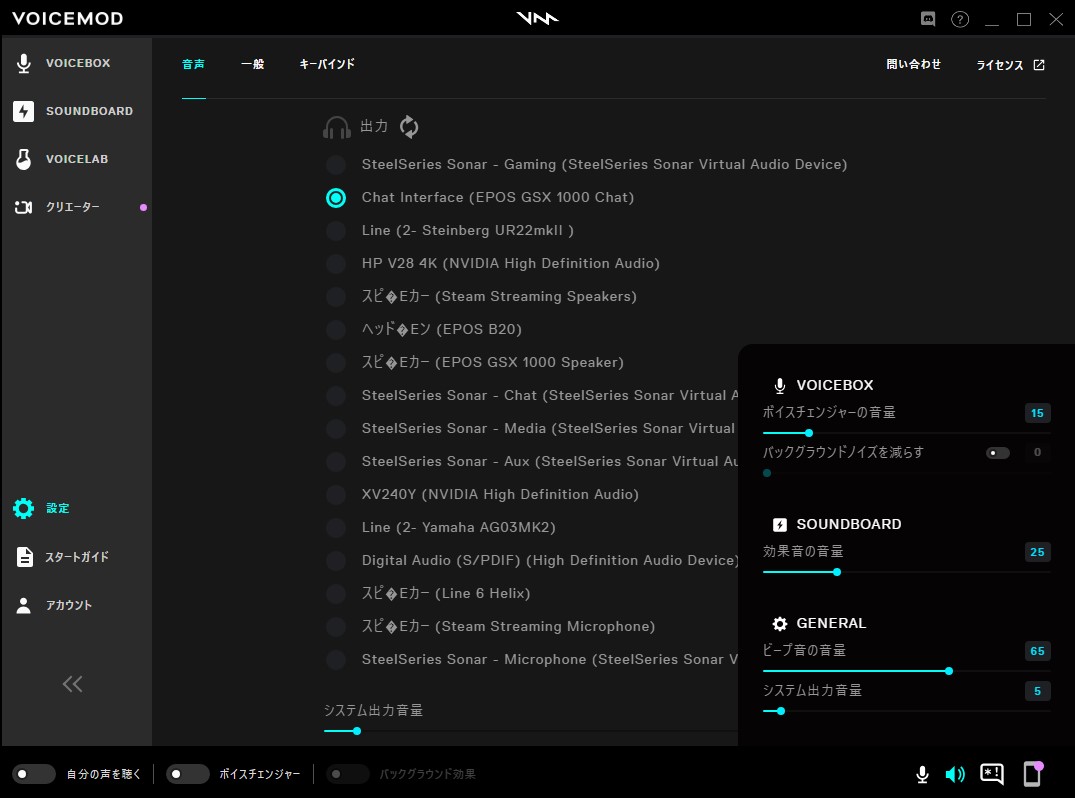Image resolution: width=1075 pixels, height=798 pixels.
Task: Click the 効果音の音量 value box showing 25
Action: click(1037, 553)
